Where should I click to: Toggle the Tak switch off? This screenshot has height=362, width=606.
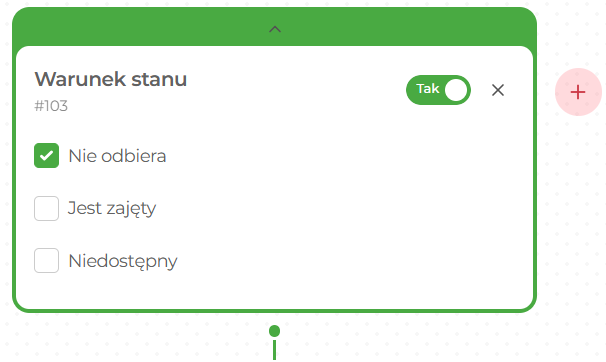tap(438, 90)
